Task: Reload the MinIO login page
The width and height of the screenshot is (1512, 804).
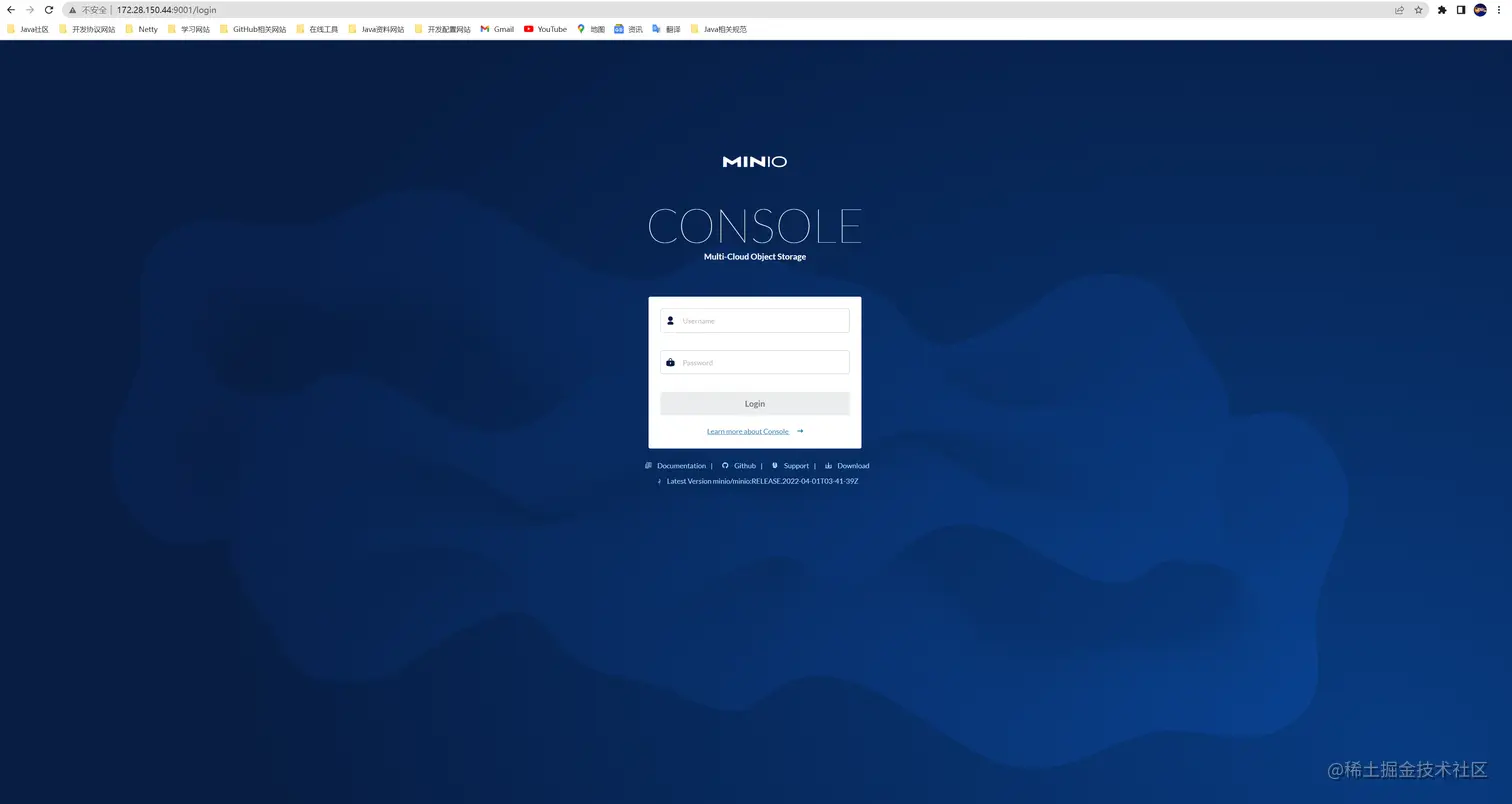Action: click(x=48, y=10)
